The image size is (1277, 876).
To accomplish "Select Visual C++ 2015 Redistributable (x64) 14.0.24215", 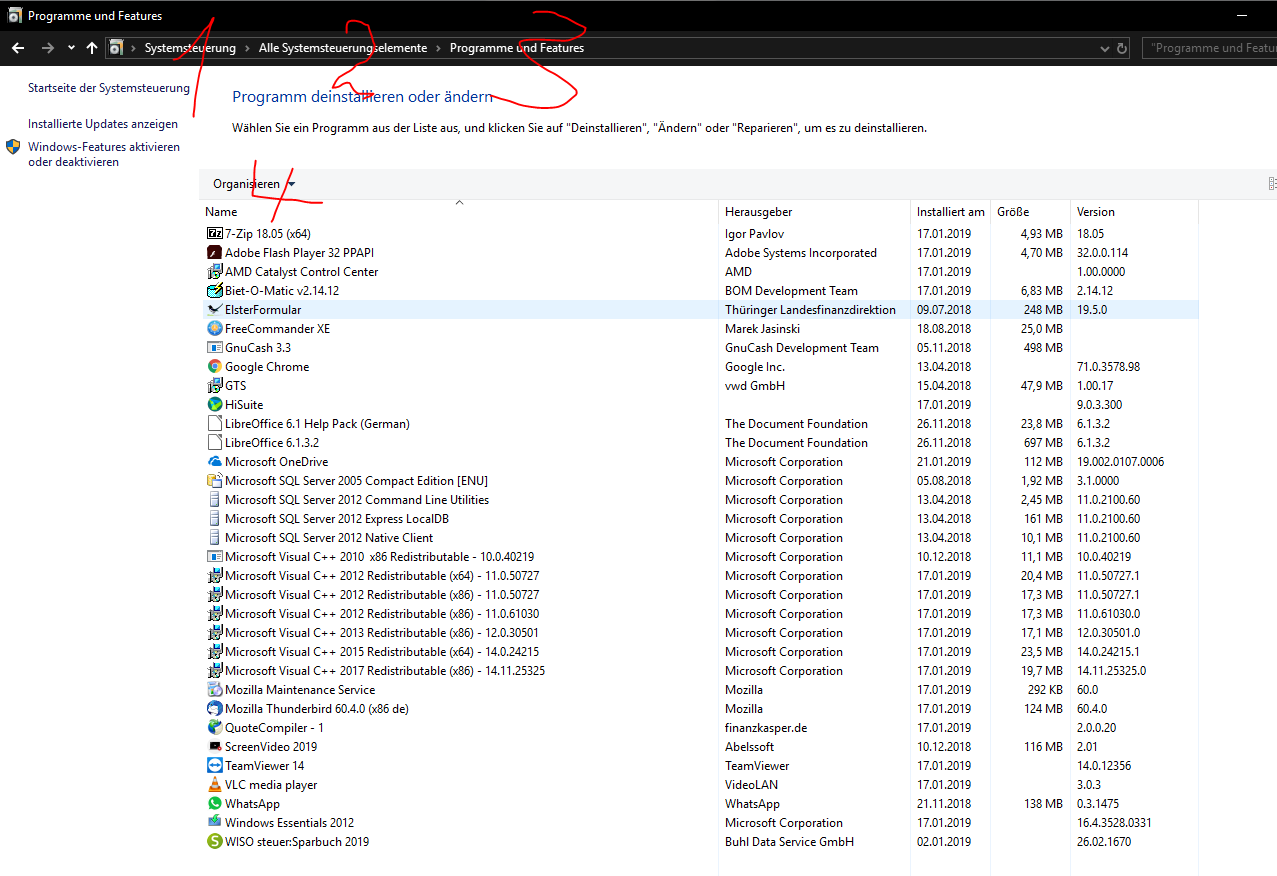I will [700, 652].
